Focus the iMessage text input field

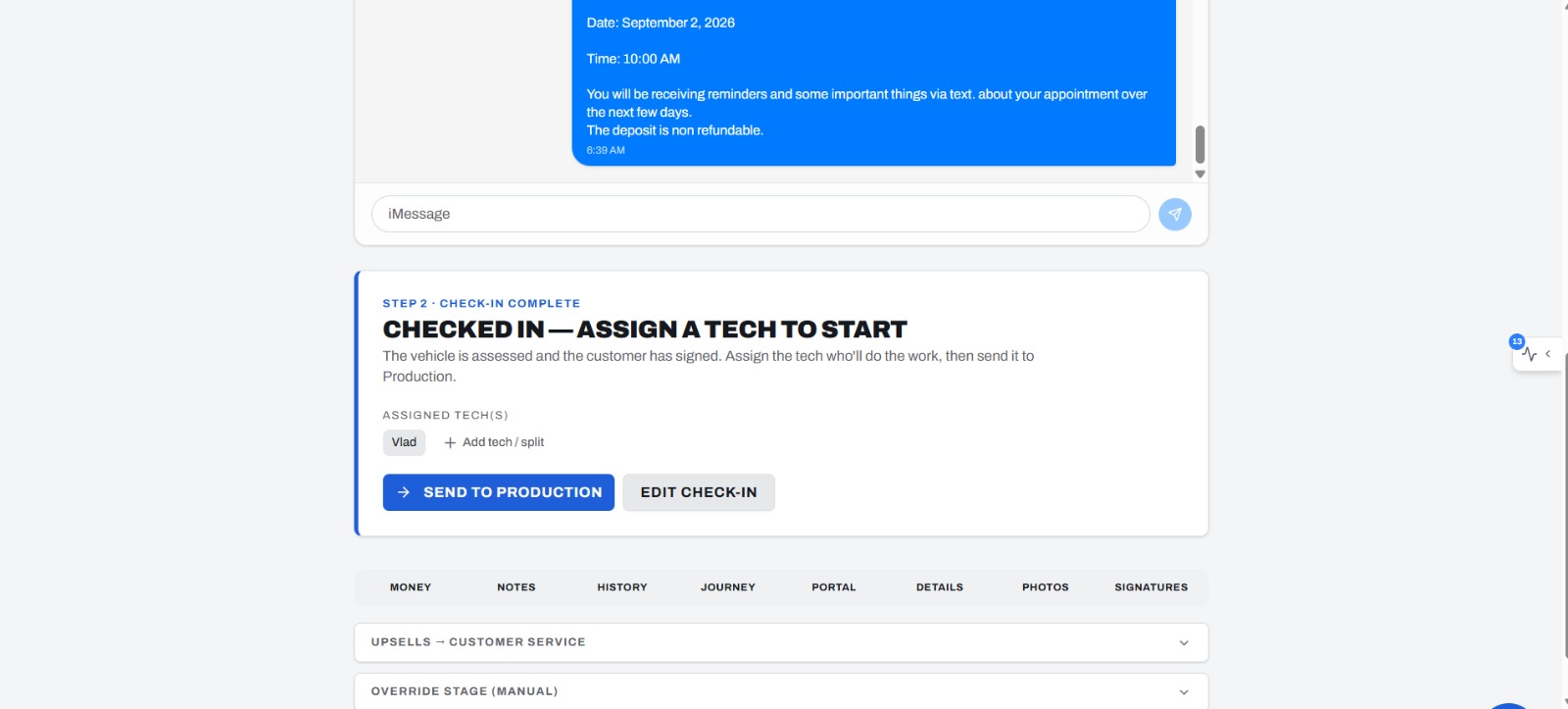pyautogui.click(x=760, y=214)
